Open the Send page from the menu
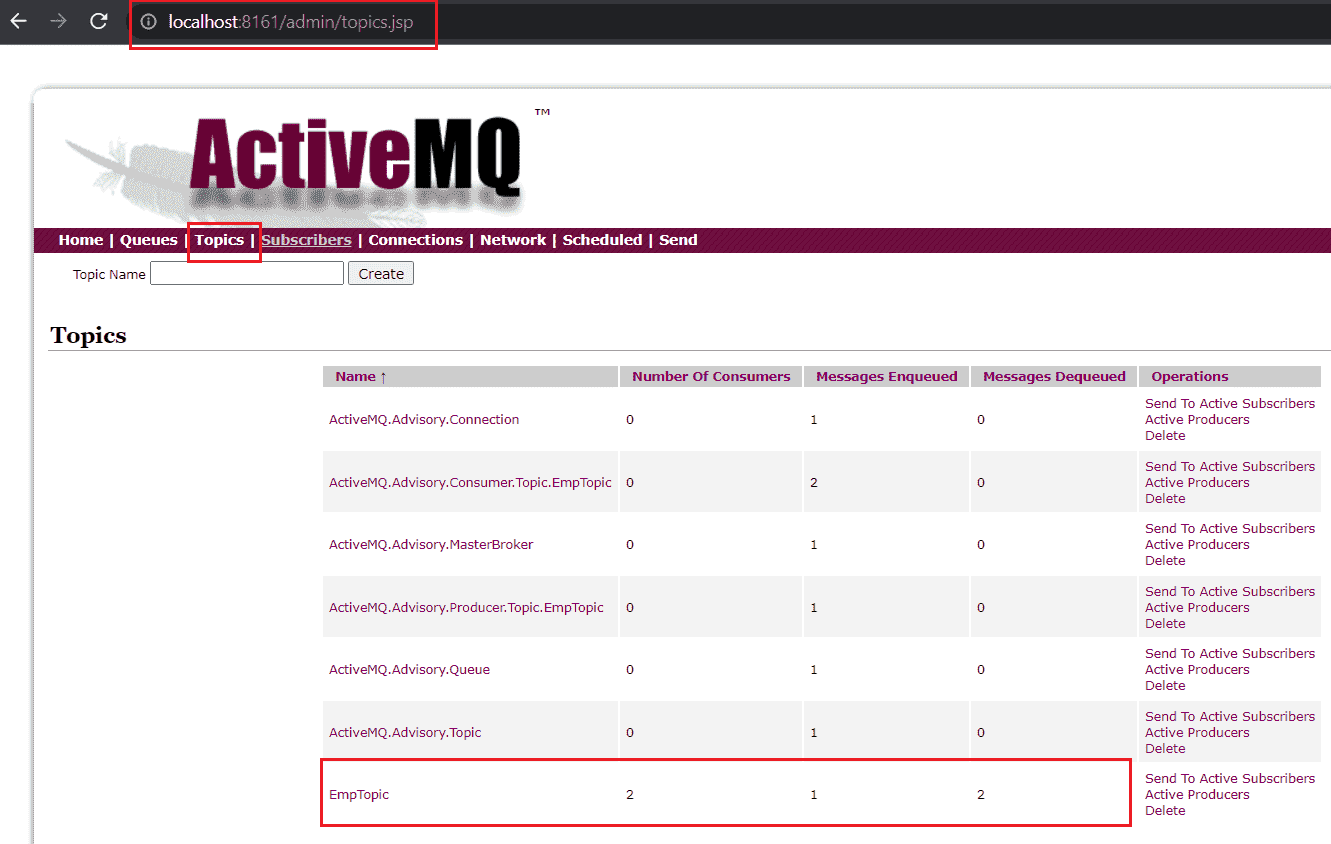The width and height of the screenshot is (1331, 844). (x=678, y=240)
